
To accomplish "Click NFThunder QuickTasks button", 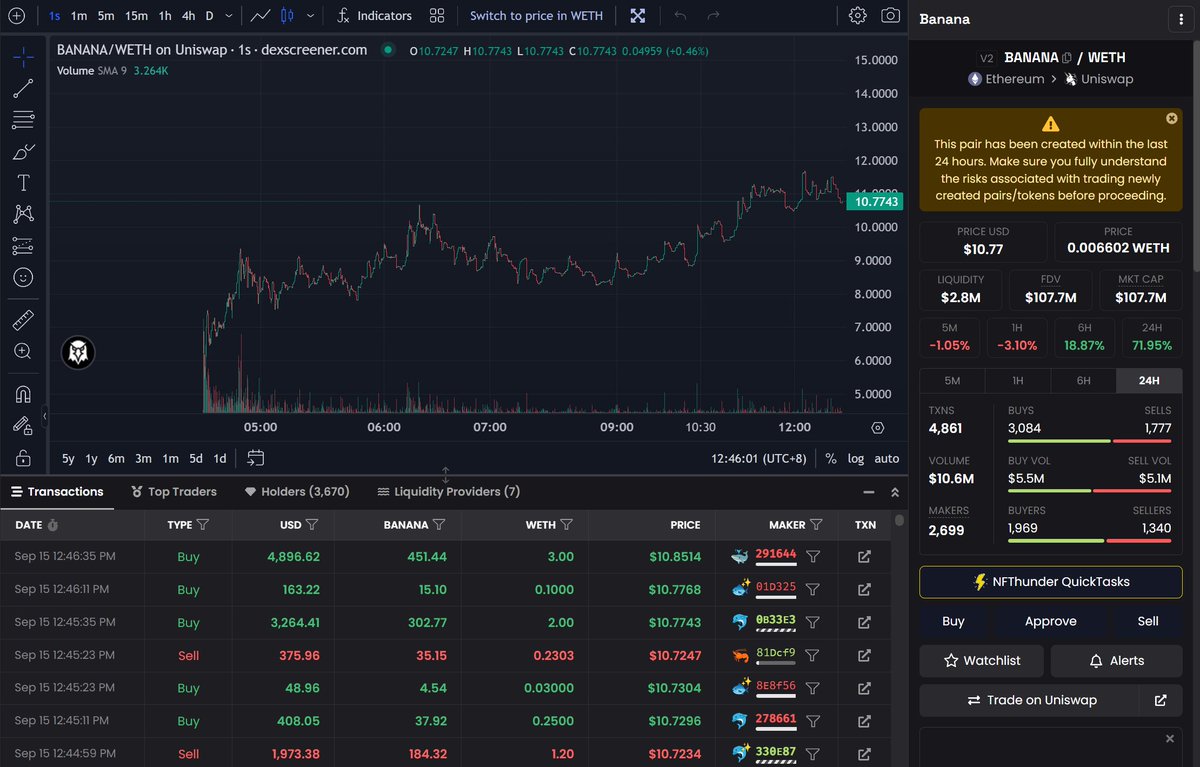I will click(x=1050, y=582).
